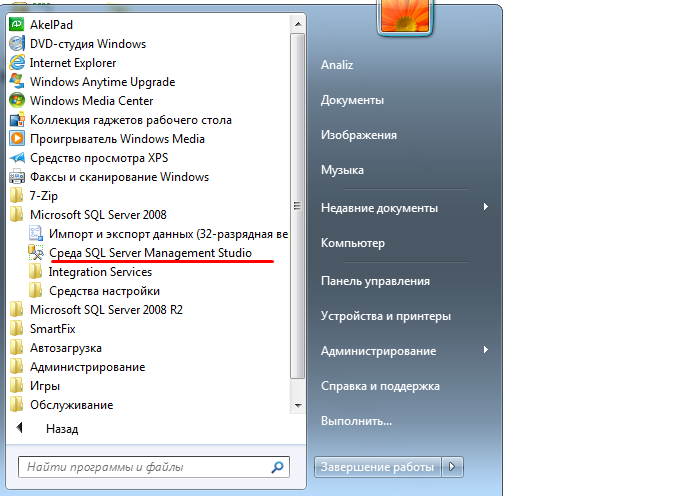Screen dimensions: 682x496
Task: Open shutdown options arrow next to Завершение работы
Action: [452, 467]
